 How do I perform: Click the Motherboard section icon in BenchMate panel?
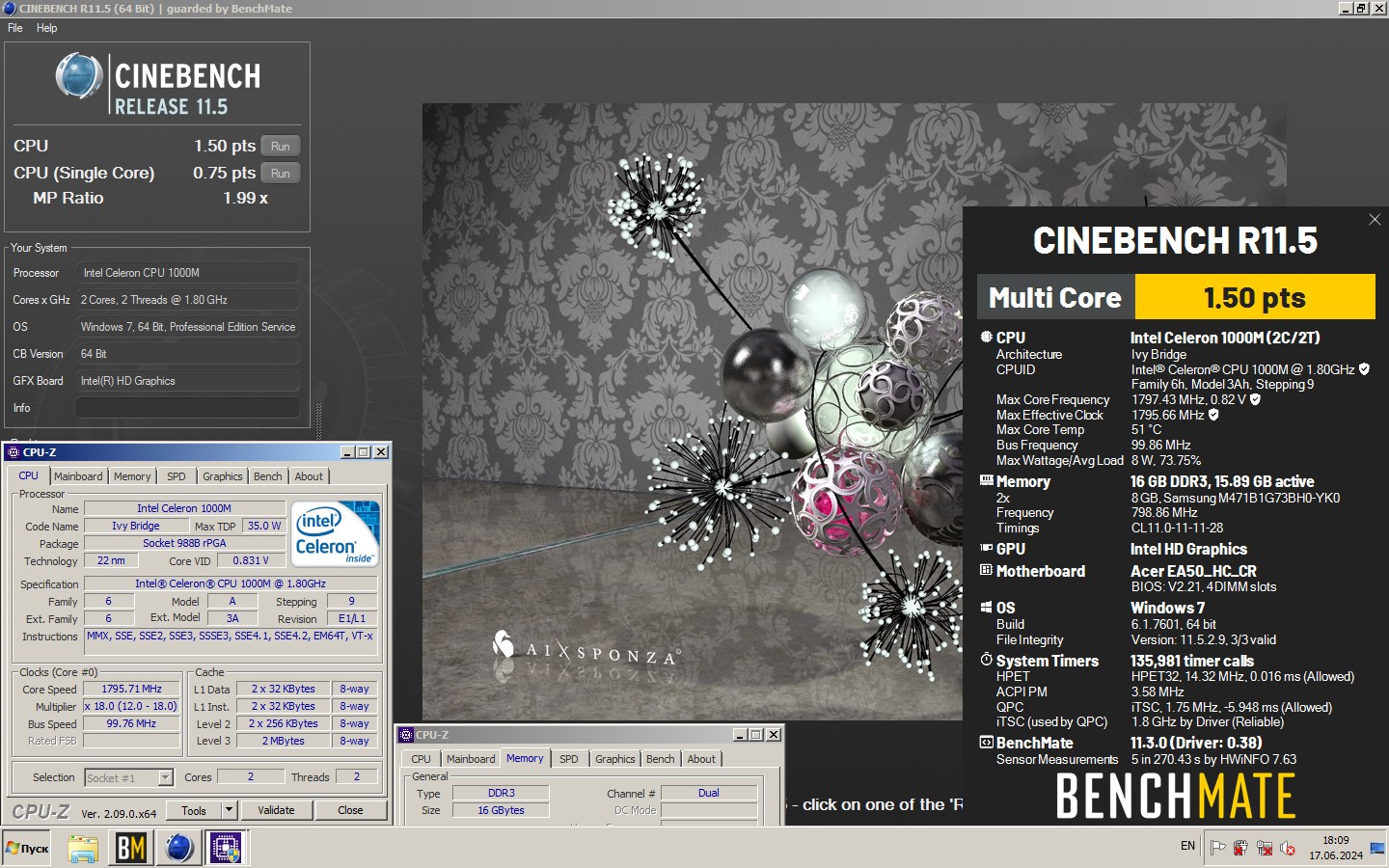tap(987, 570)
